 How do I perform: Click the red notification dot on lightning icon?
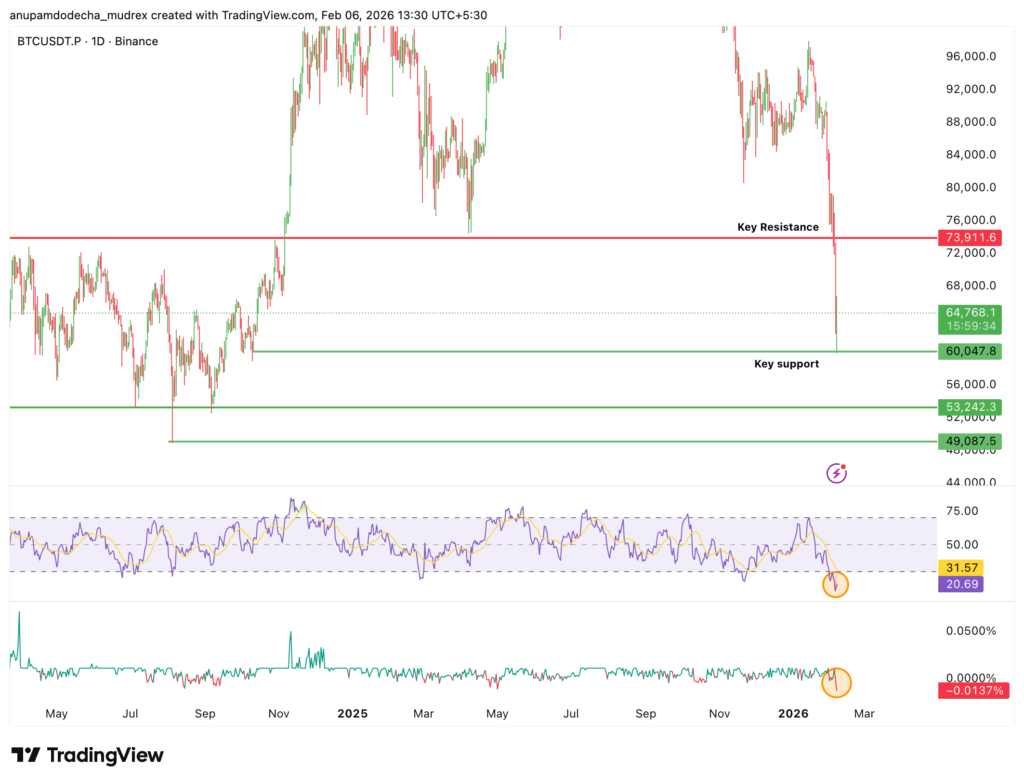(845, 465)
